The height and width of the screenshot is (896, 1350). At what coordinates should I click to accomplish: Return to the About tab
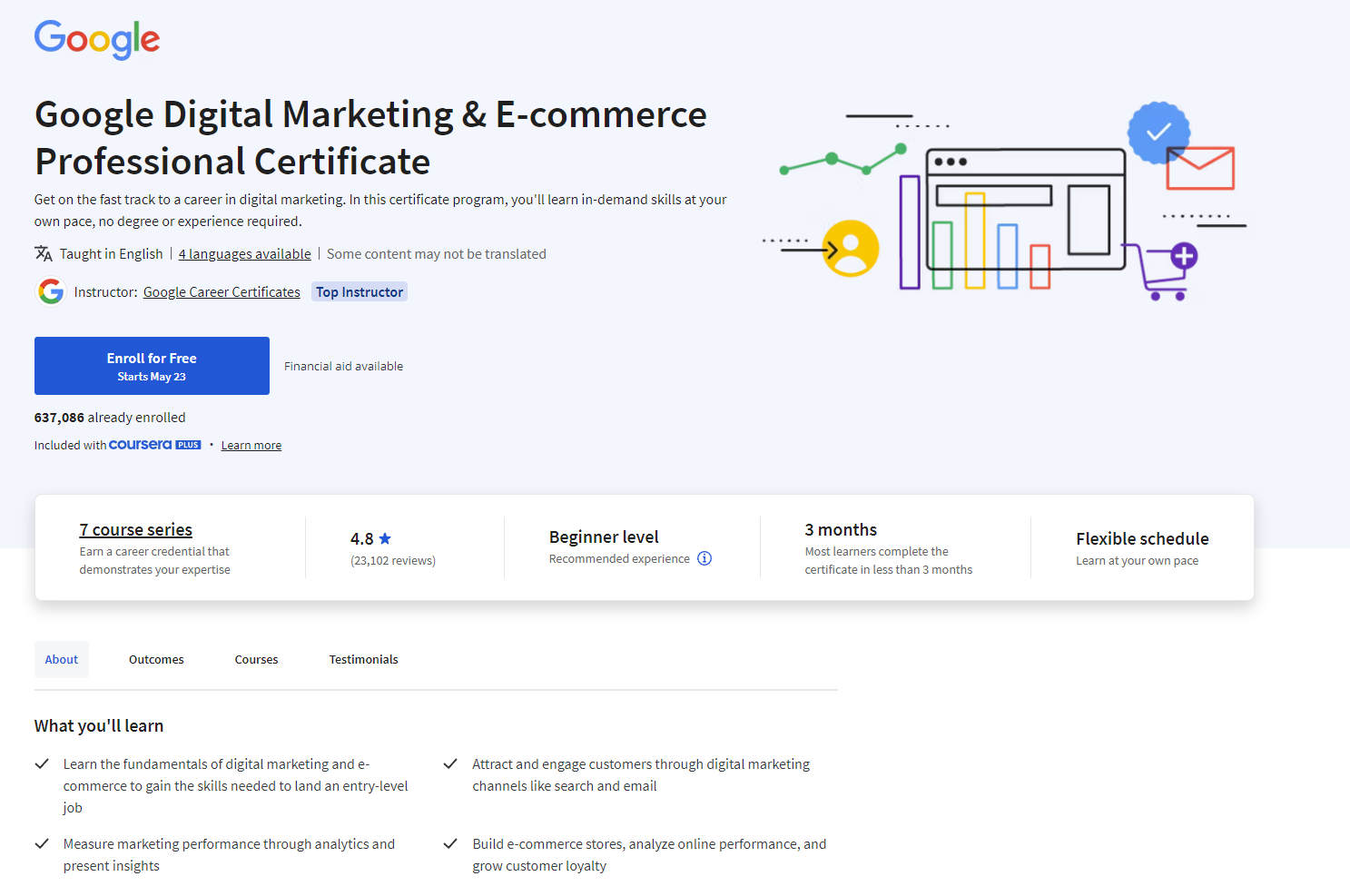pyautogui.click(x=61, y=659)
